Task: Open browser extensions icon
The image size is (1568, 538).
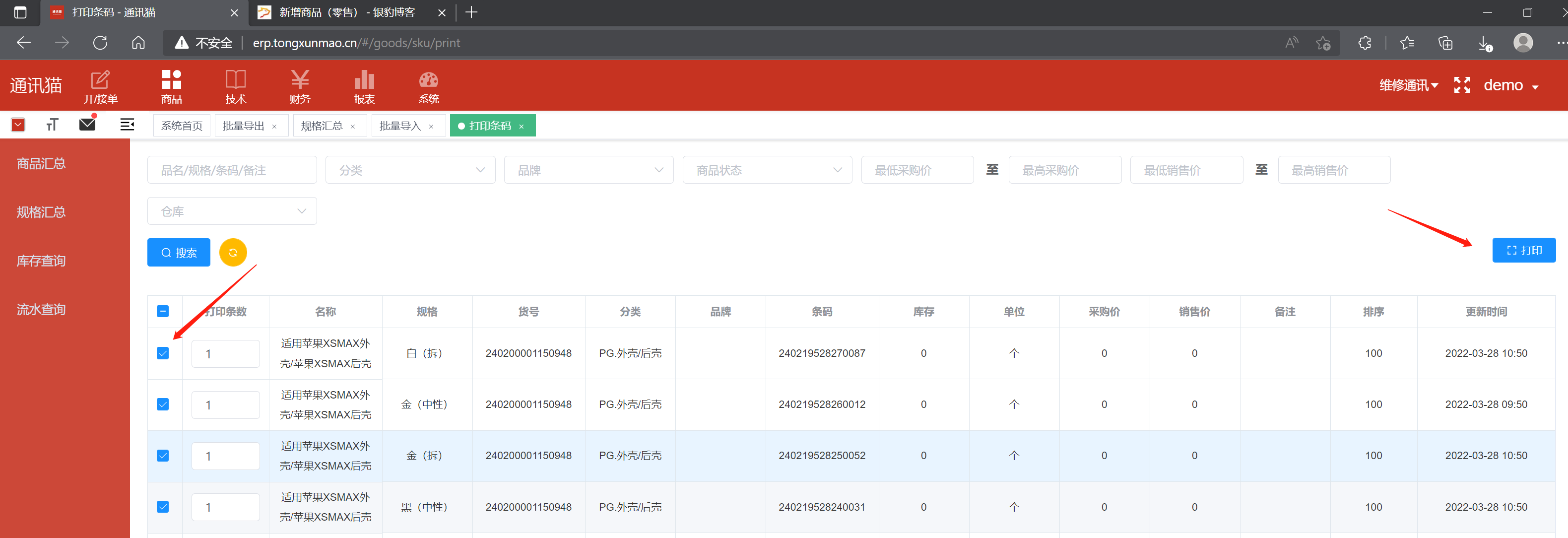Action: (x=1365, y=43)
